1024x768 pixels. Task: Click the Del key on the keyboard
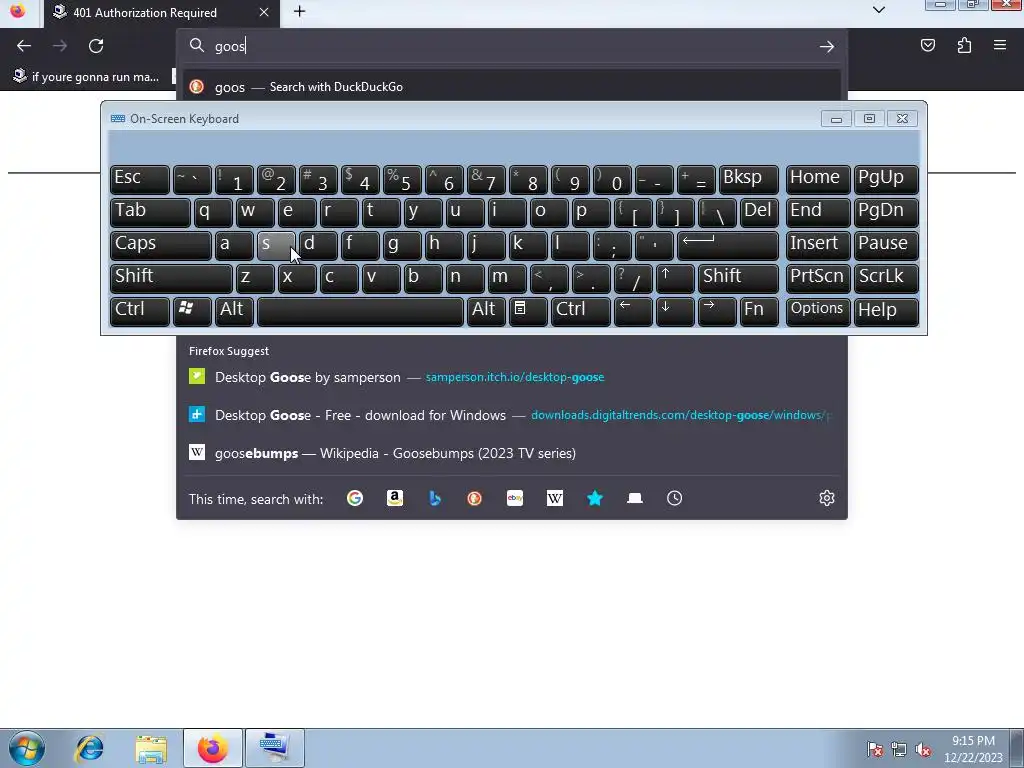pyautogui.click(x=760, y=212)
